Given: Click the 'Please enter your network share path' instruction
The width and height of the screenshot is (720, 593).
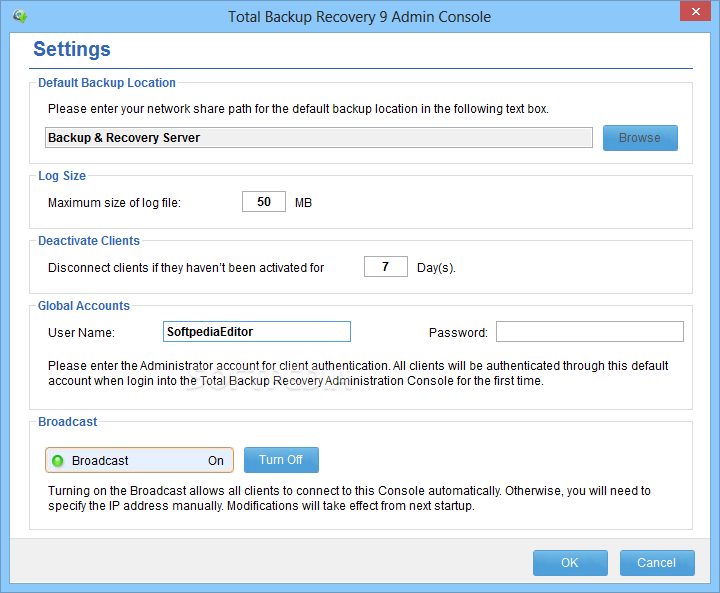Looking at the screenshot, I should point(298,109).
